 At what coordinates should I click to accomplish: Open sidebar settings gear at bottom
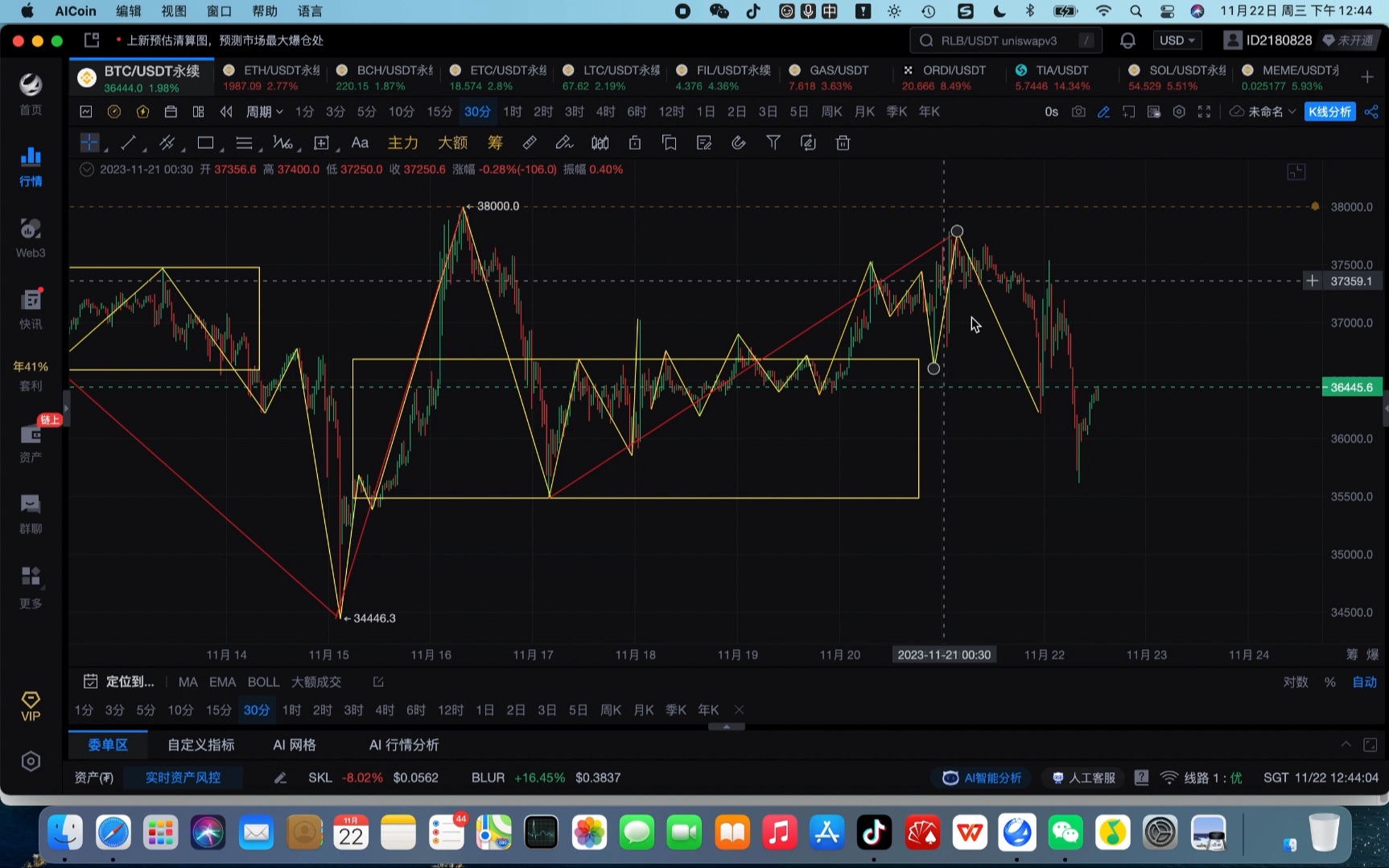(31, 761)
